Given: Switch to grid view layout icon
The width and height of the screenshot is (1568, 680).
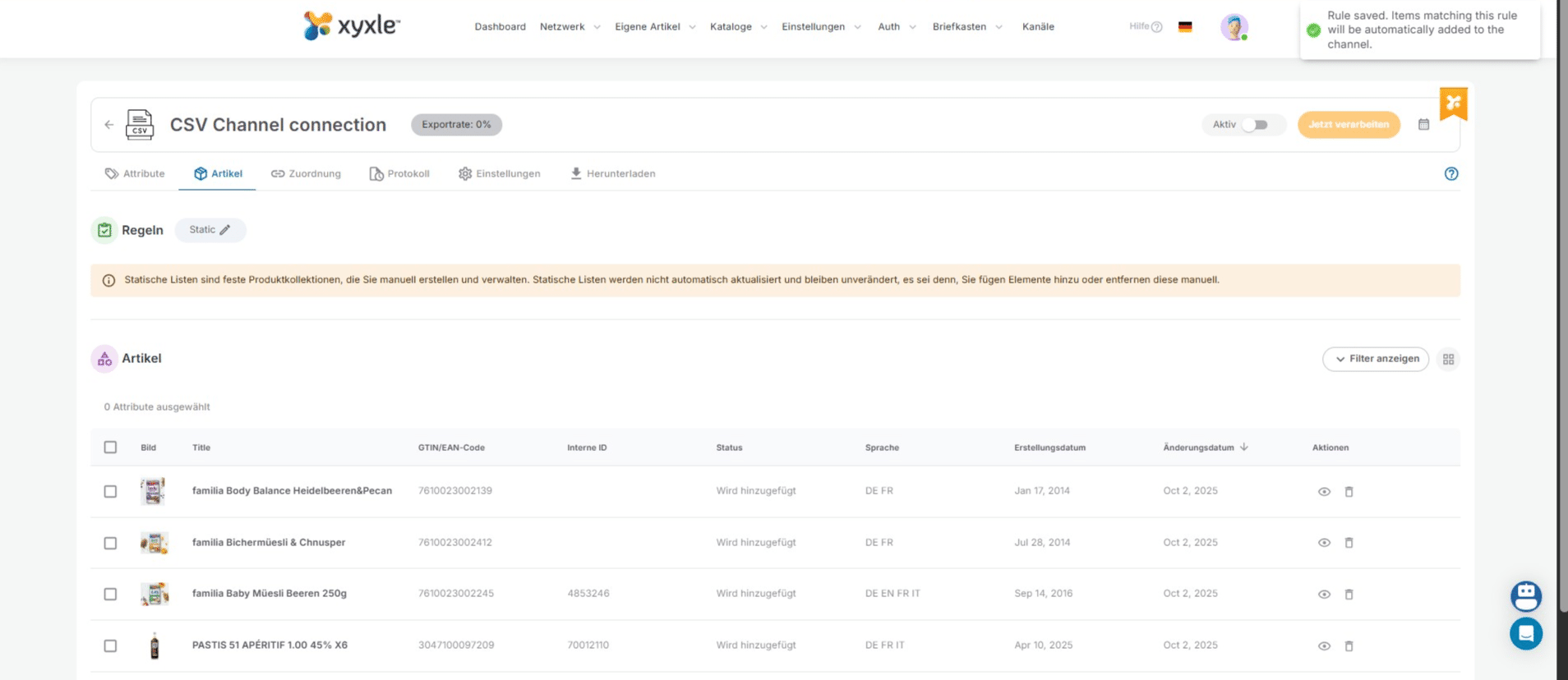Looking at the screenshot, I should click(x=1448, y=359).
